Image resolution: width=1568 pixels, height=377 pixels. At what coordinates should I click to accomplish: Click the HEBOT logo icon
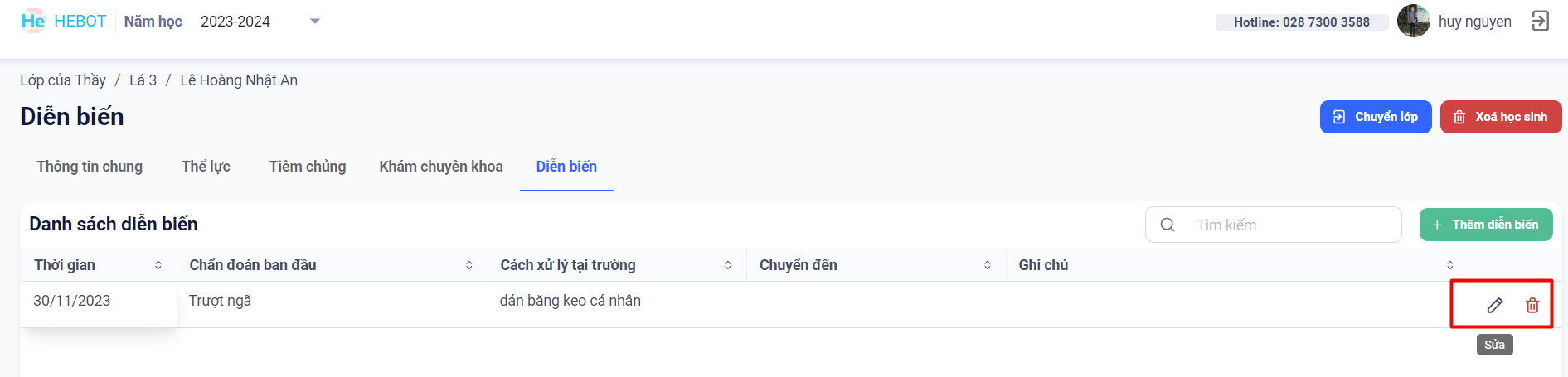(33, 21)
